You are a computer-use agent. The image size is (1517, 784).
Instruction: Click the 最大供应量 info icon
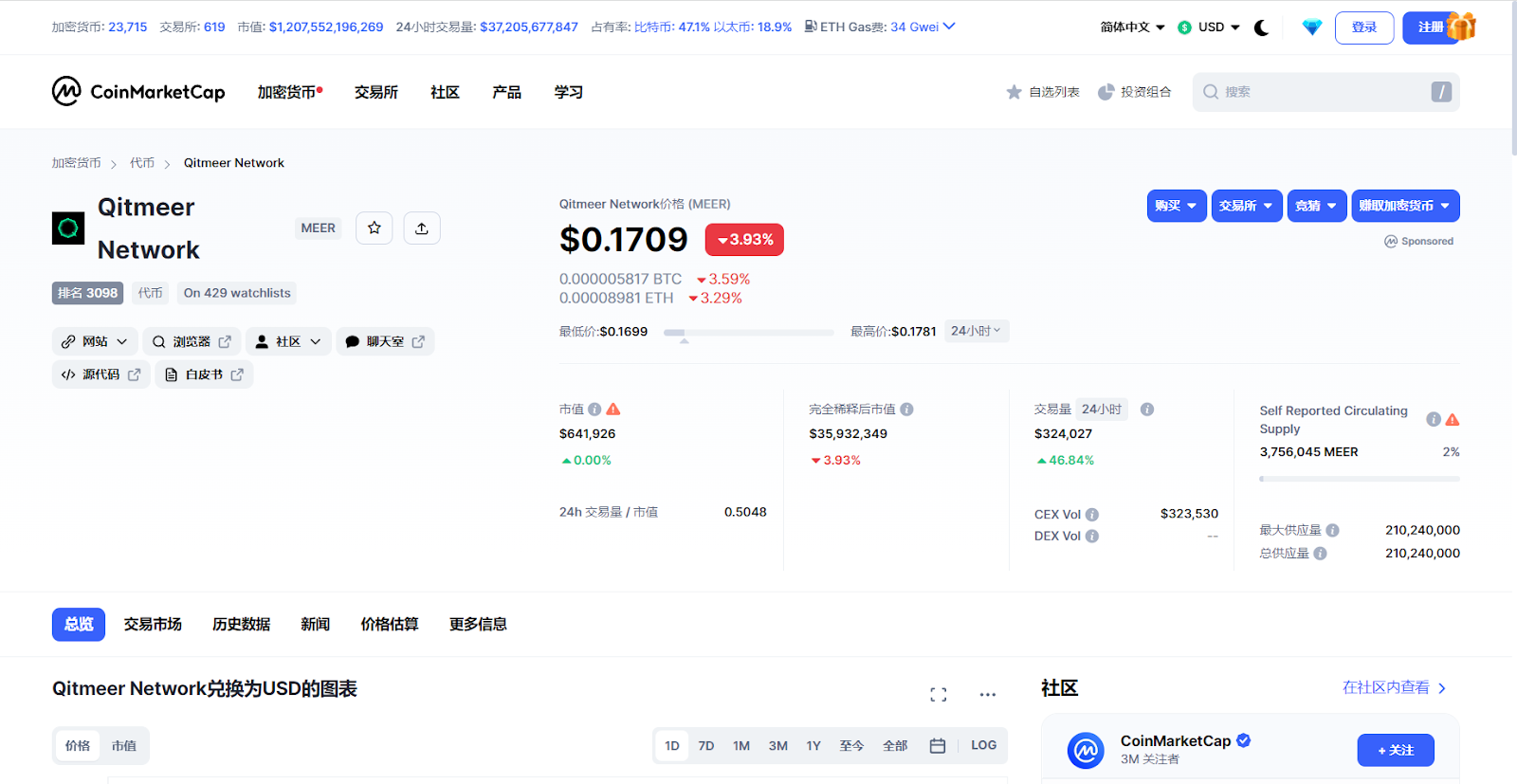[1333, 531]
